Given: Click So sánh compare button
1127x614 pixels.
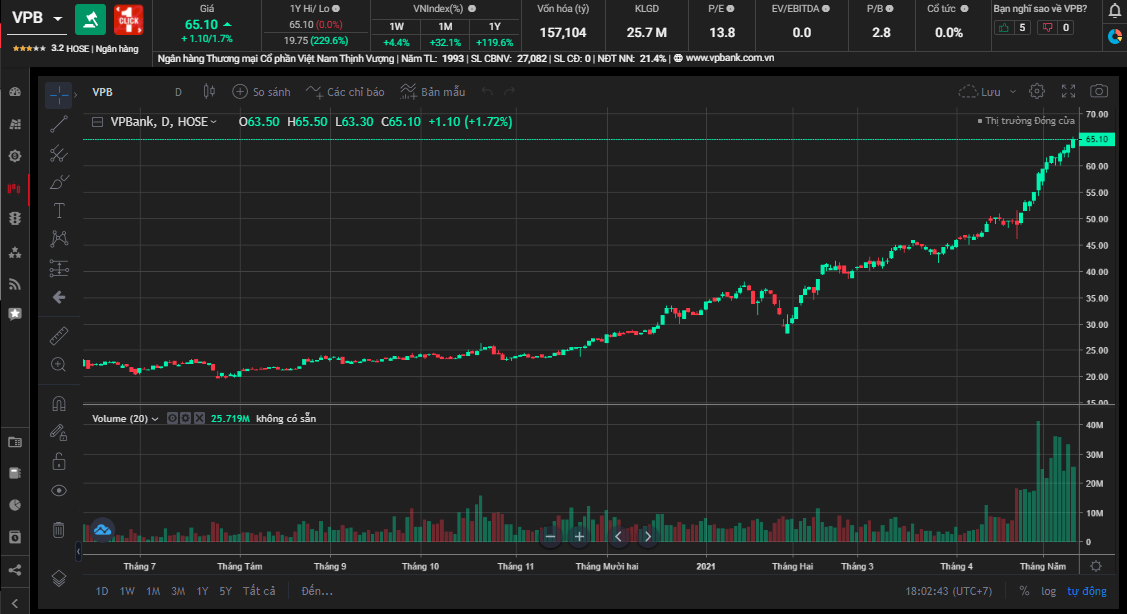Looking at the screenshot, I should [261, 92].
